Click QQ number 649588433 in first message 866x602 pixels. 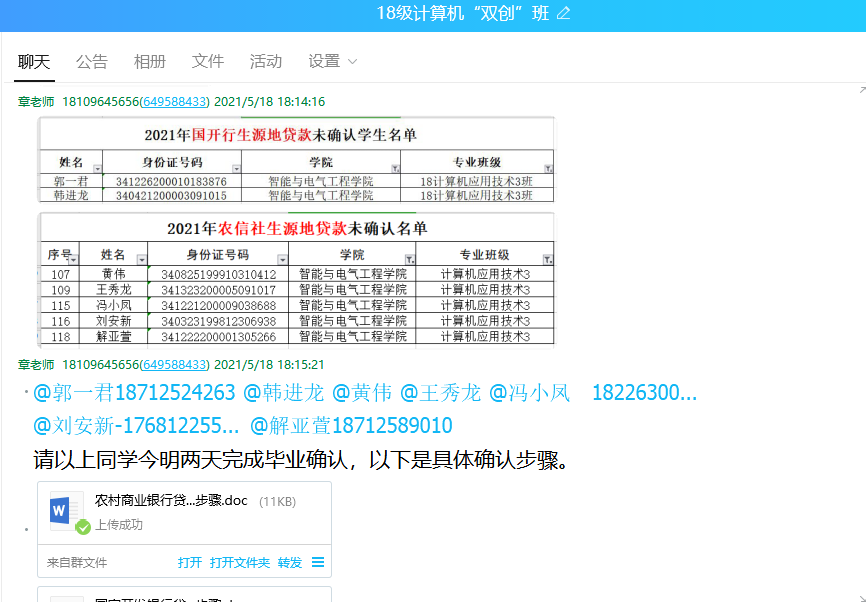coord(175,102)
